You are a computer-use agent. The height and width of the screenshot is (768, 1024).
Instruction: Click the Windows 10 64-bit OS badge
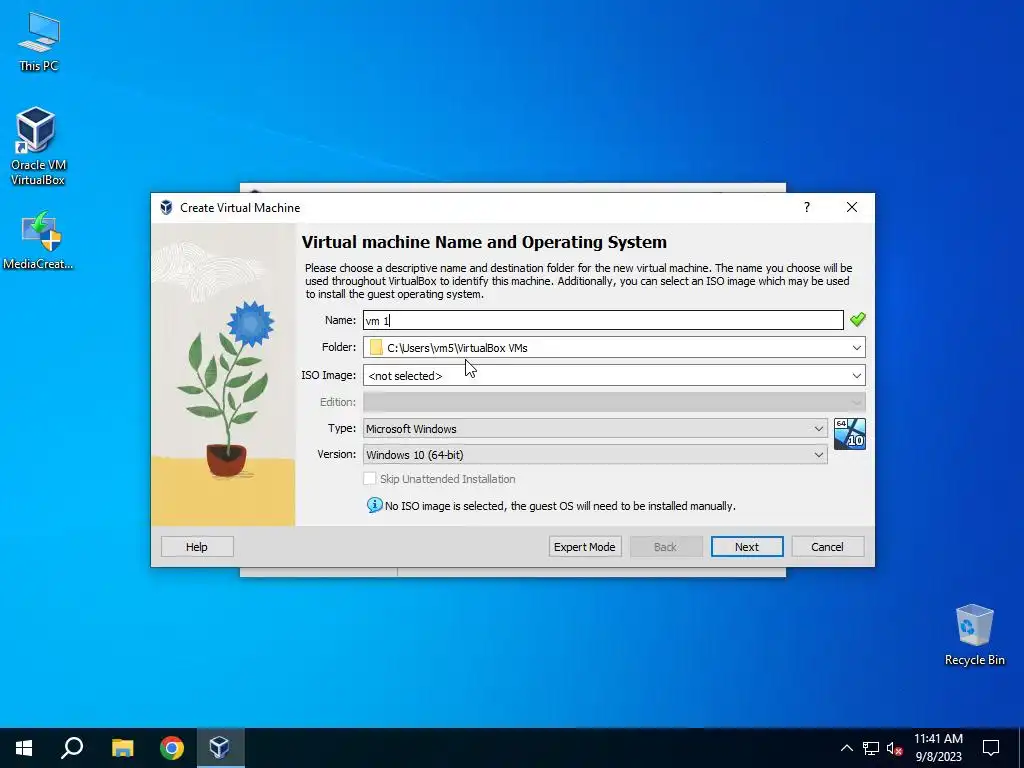point(850,434)
